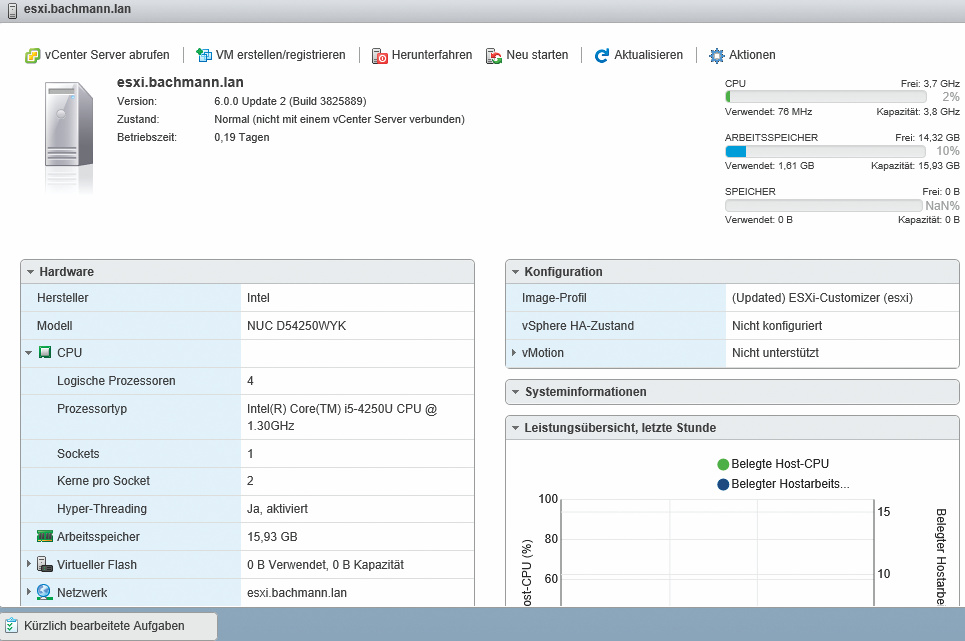Click Hyper-Threading Ja, aktiviert value

coord(278,509)
